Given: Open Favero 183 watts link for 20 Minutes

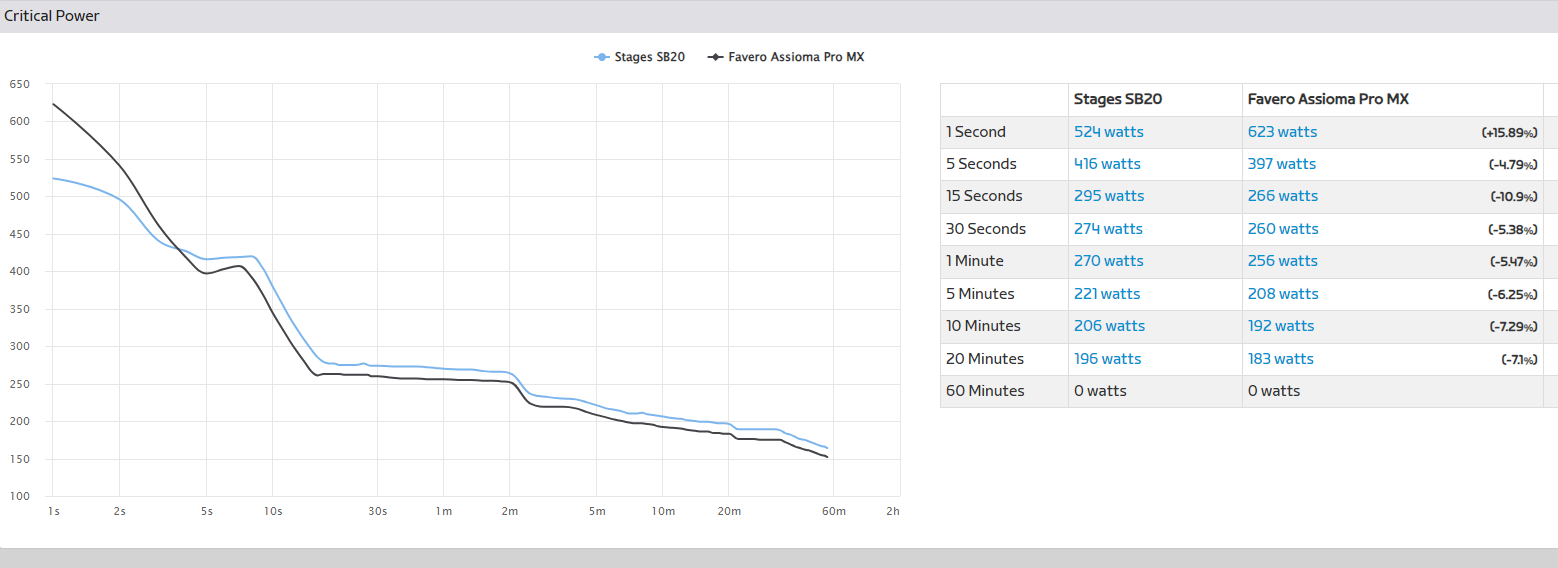Looking at the screenshot, I should pos(1281,359).
